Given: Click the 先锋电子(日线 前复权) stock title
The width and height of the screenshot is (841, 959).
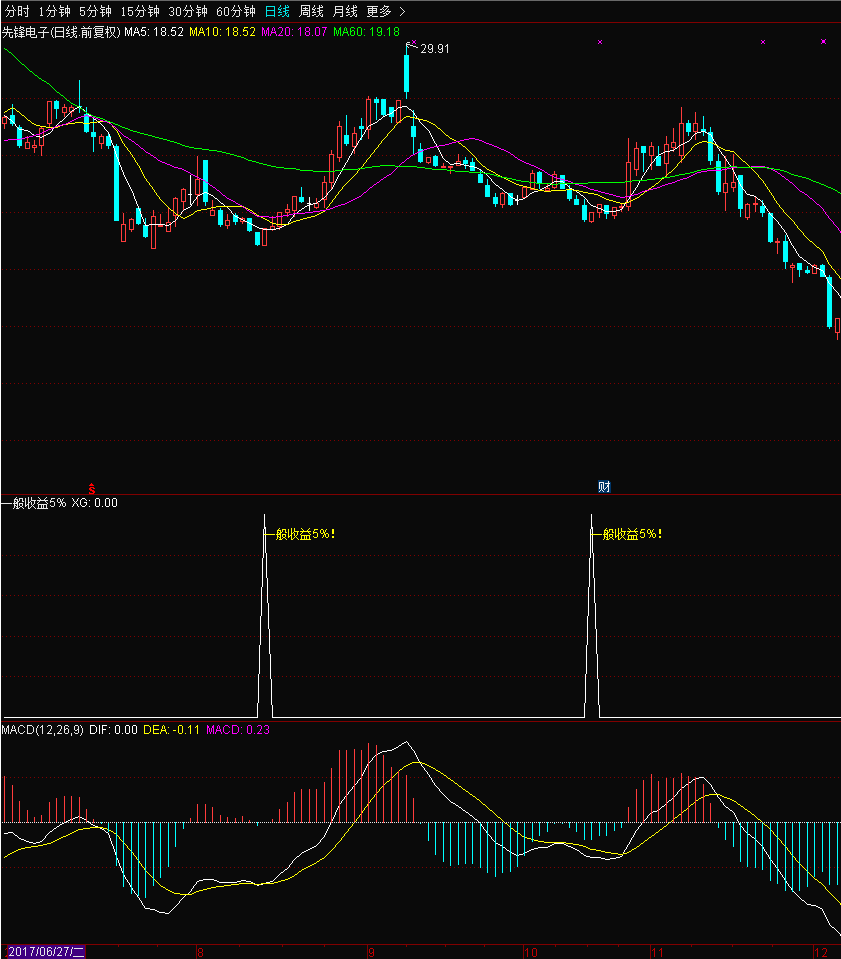Looking at the screenshot, I should (60, 32).
